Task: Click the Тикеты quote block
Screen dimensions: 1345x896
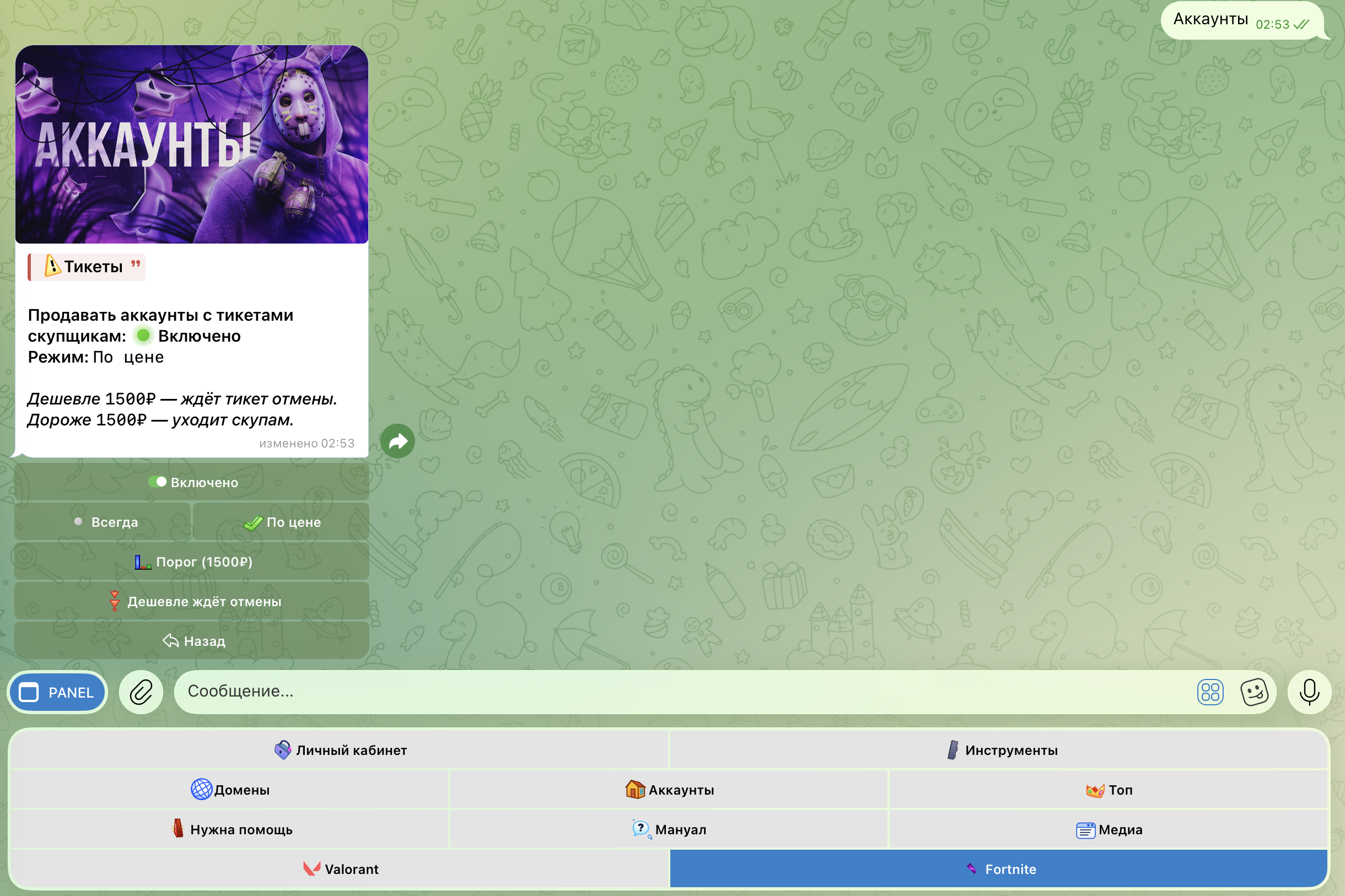Action: pyautogui.click(x=87, y=267)
